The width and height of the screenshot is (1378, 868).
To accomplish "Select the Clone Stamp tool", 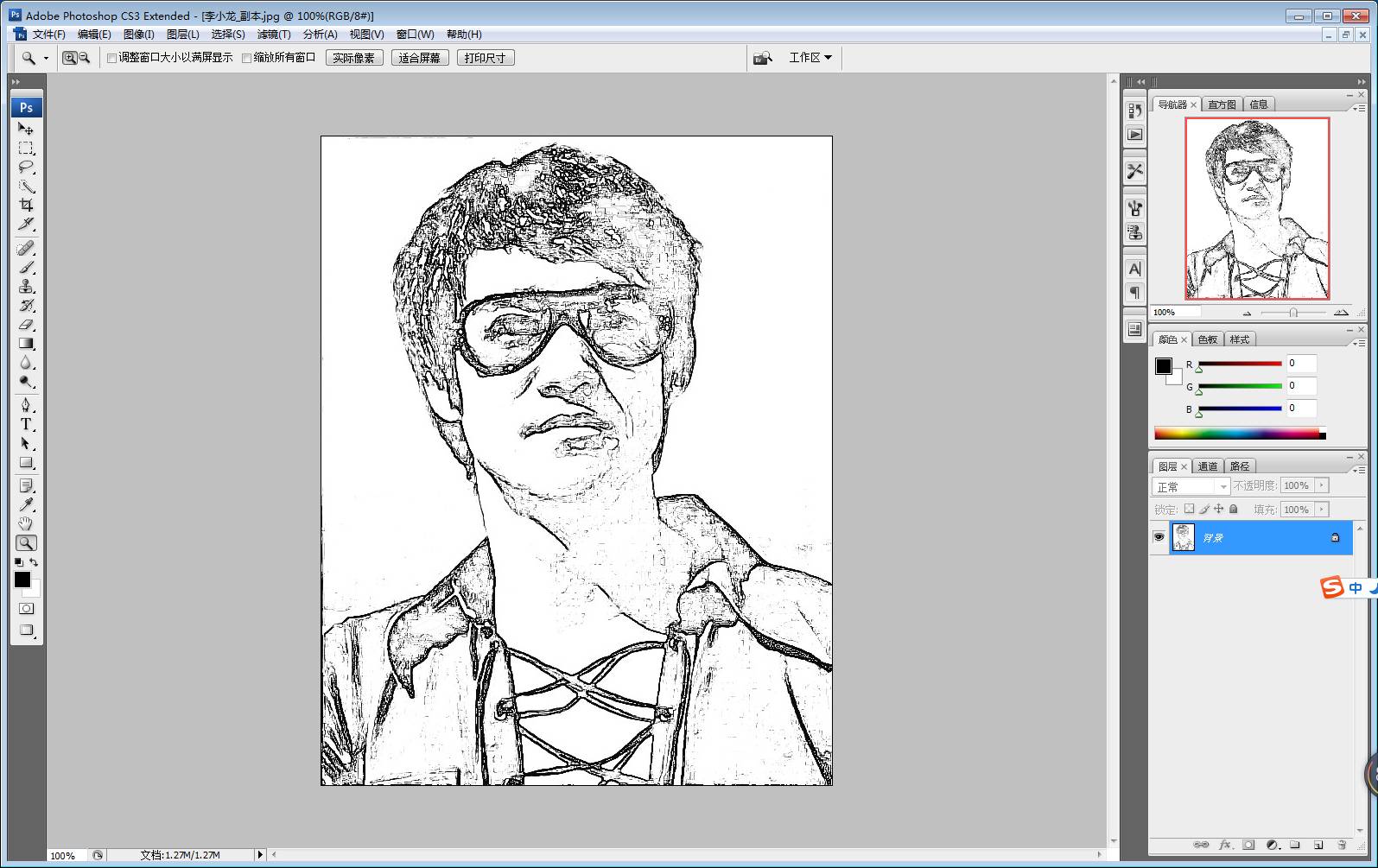I will point(26,287).
